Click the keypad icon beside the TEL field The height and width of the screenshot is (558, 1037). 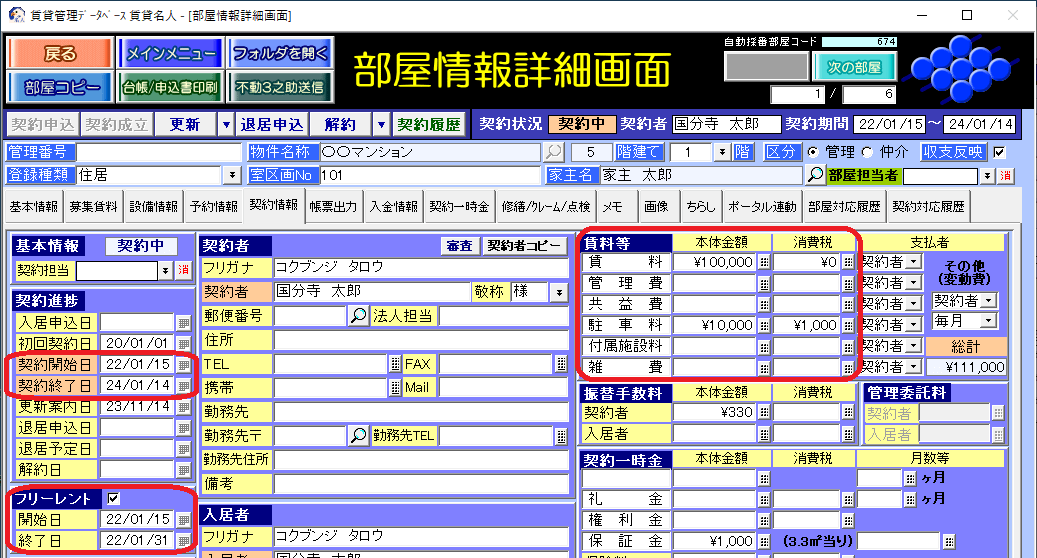click(394, 364)
